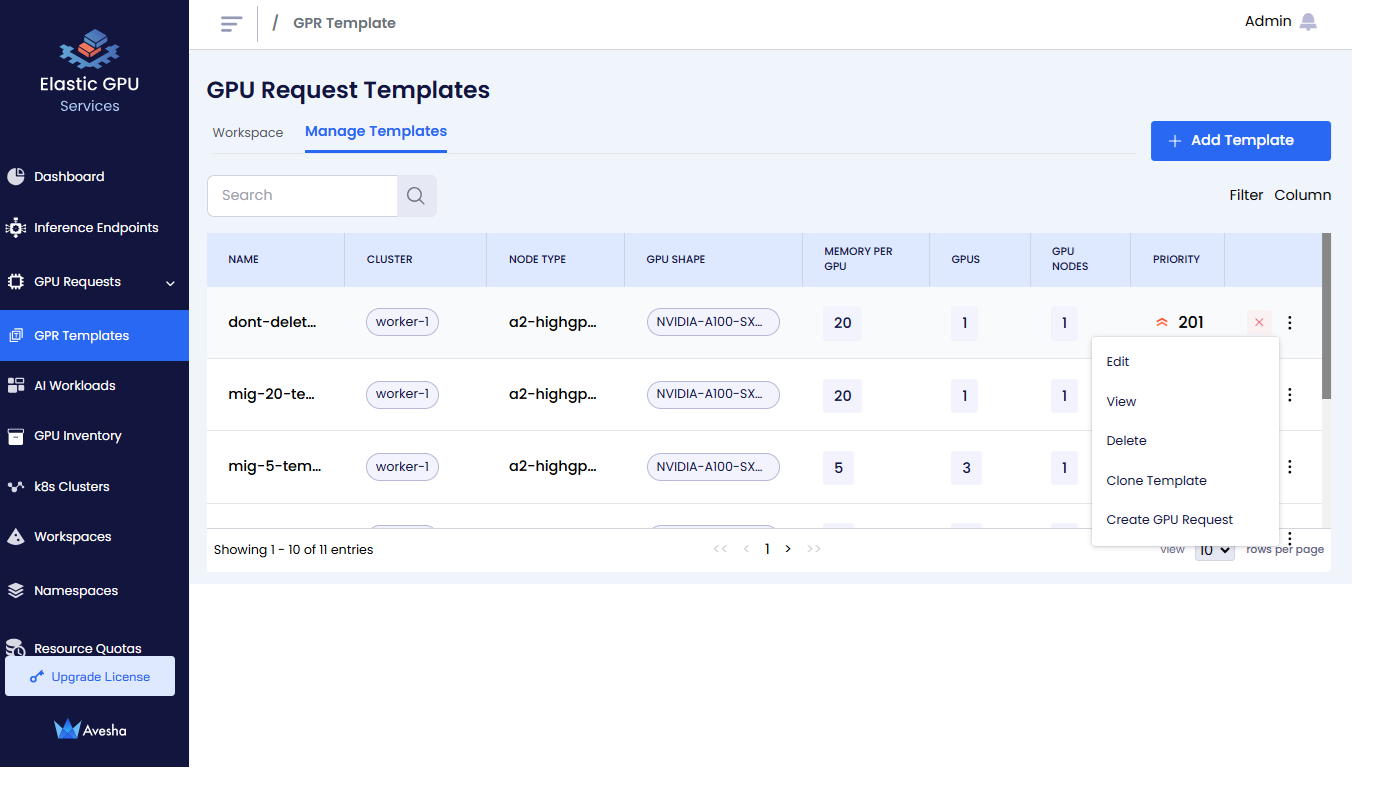Click the priority up-arrows icon beside 201

click(1162, 322)
